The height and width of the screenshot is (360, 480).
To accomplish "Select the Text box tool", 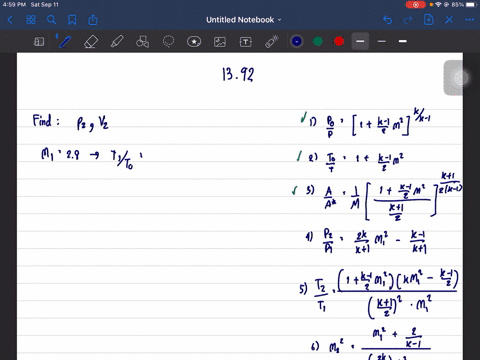I will 246,42.
